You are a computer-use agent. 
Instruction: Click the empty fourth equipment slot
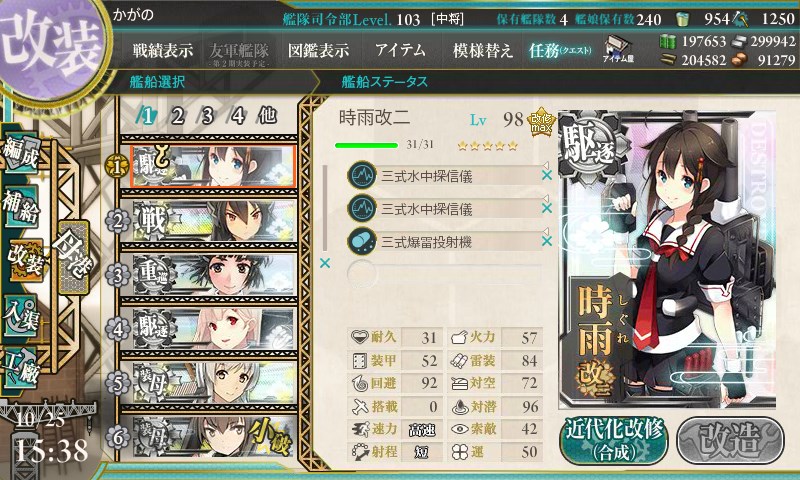click(444, 274)
